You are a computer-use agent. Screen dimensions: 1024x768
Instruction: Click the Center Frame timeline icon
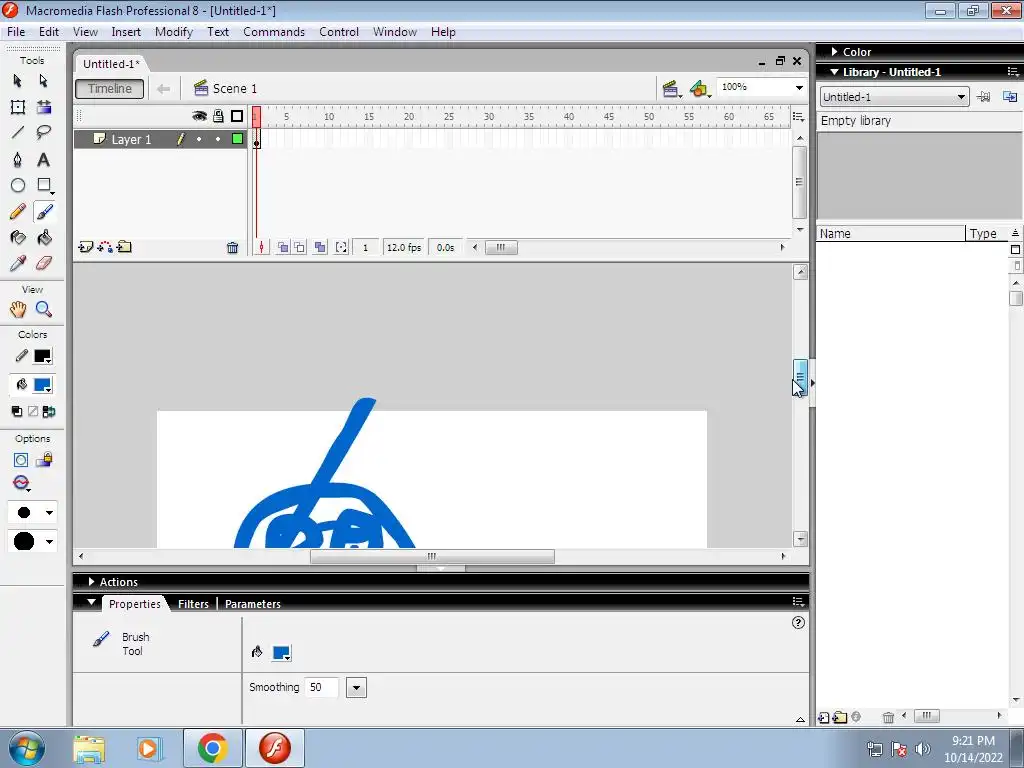tap(261, 248)
